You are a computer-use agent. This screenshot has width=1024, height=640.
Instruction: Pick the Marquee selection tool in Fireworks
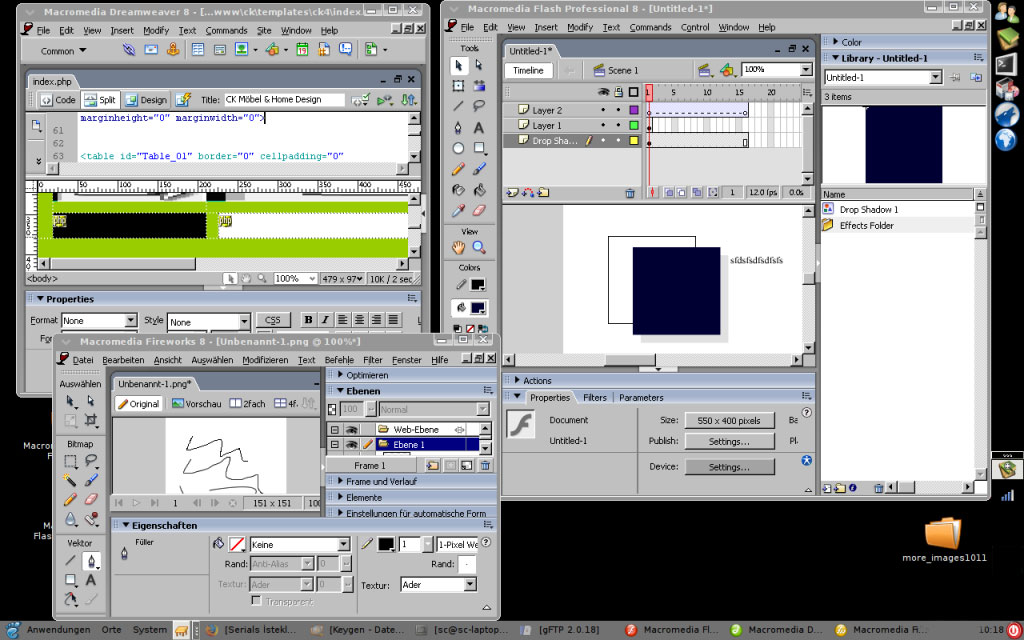71,460
